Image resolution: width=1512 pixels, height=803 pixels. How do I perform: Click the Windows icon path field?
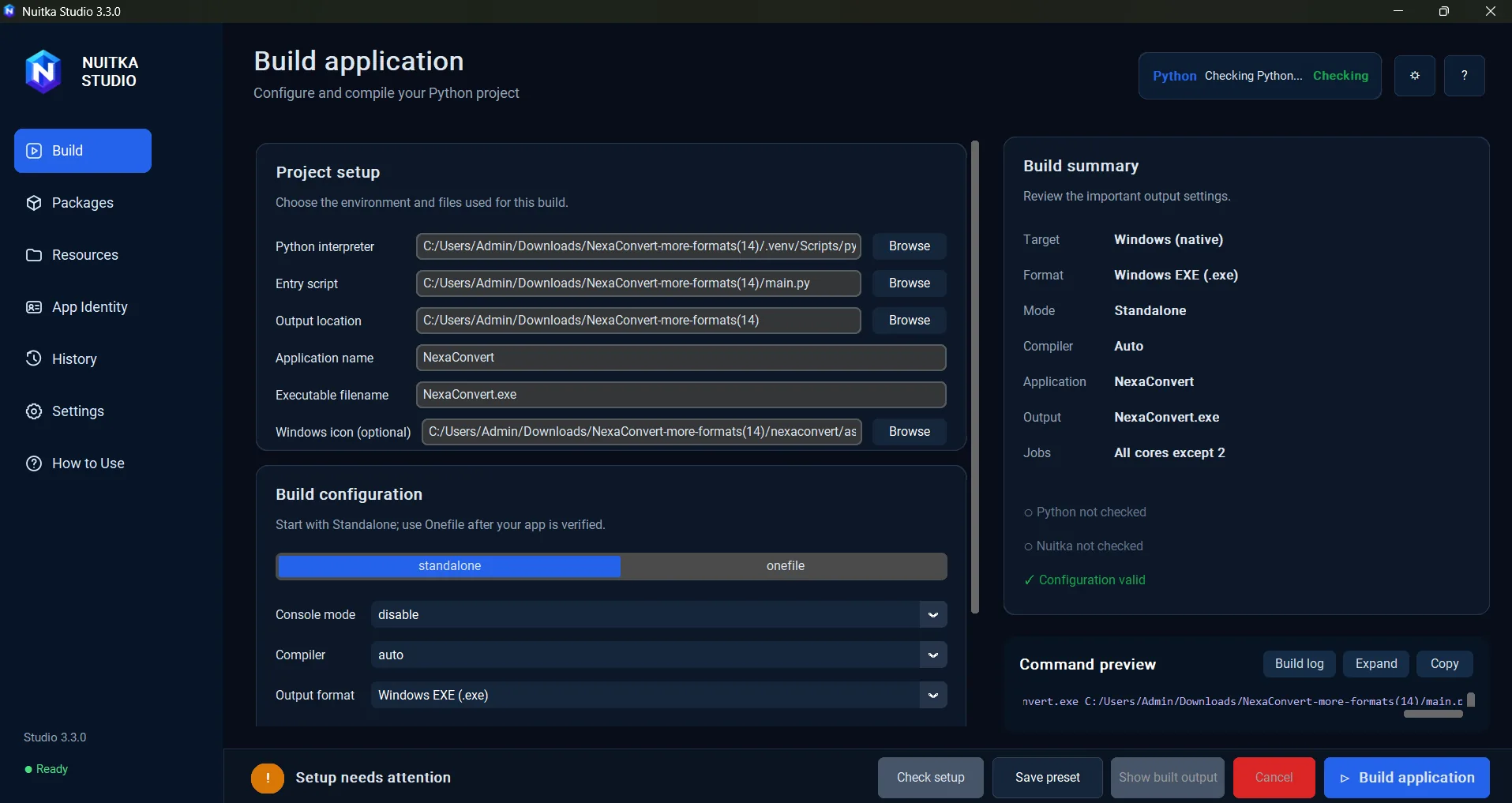click(x=642, y=432)
